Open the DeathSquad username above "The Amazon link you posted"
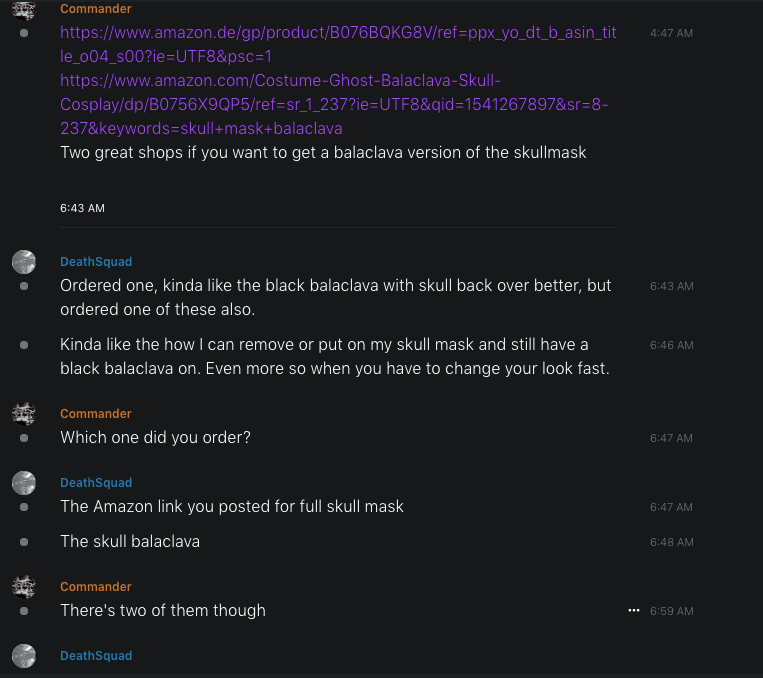 96,483
